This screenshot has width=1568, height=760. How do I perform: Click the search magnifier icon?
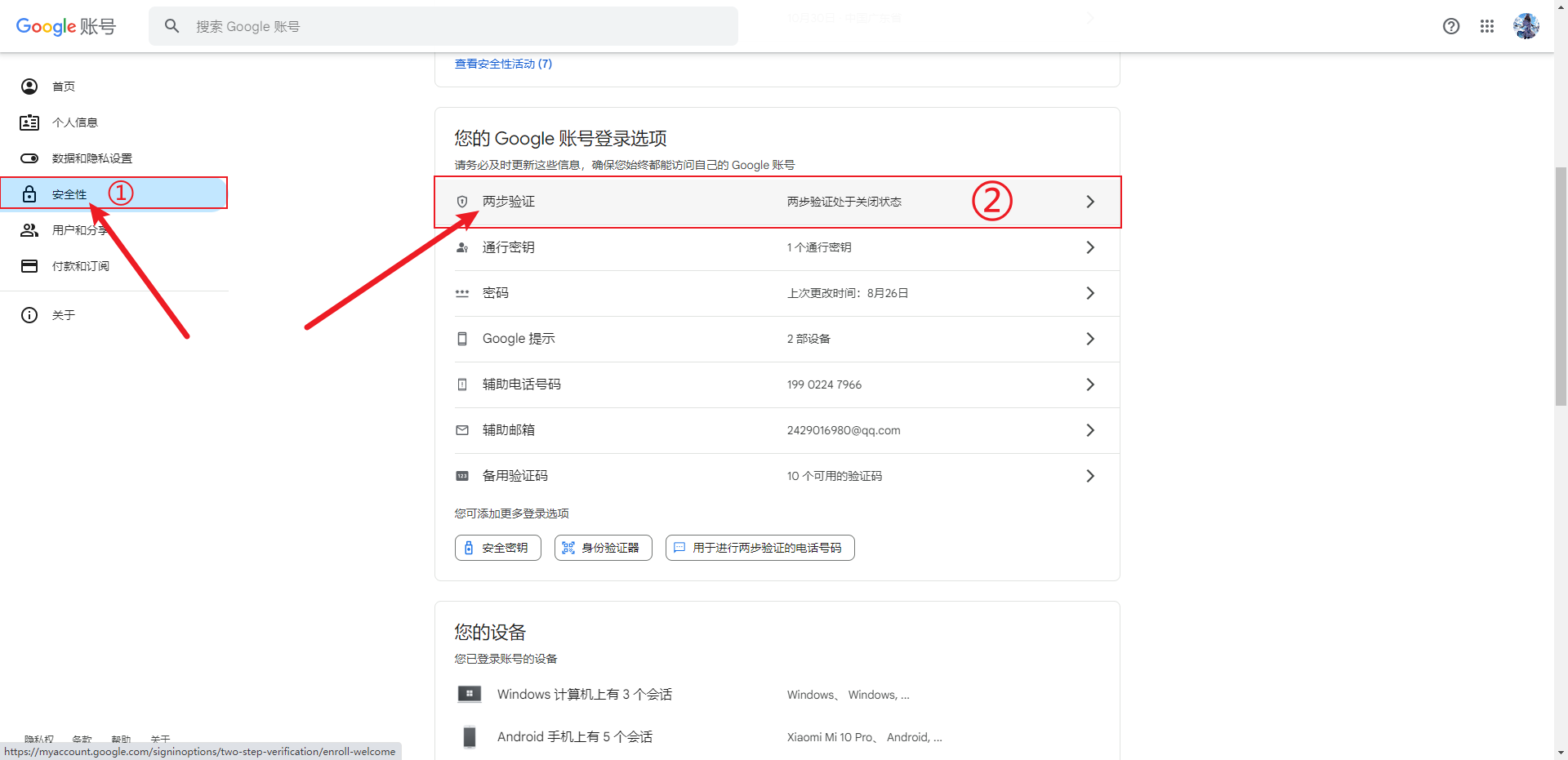(x=171, y=26)
